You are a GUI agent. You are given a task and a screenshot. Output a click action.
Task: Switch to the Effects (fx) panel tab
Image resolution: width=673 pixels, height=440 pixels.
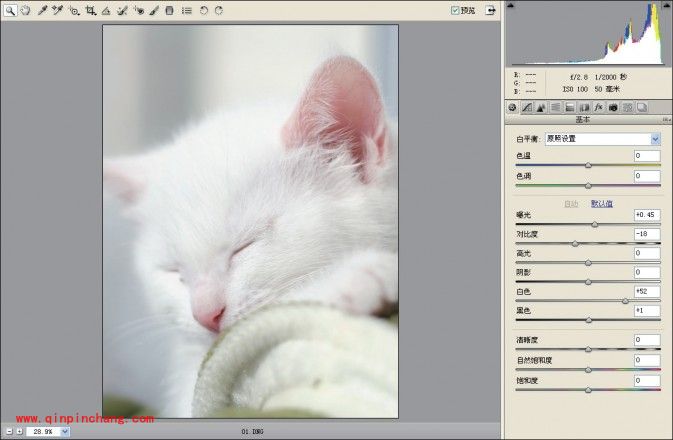click(x=598, y=106)
